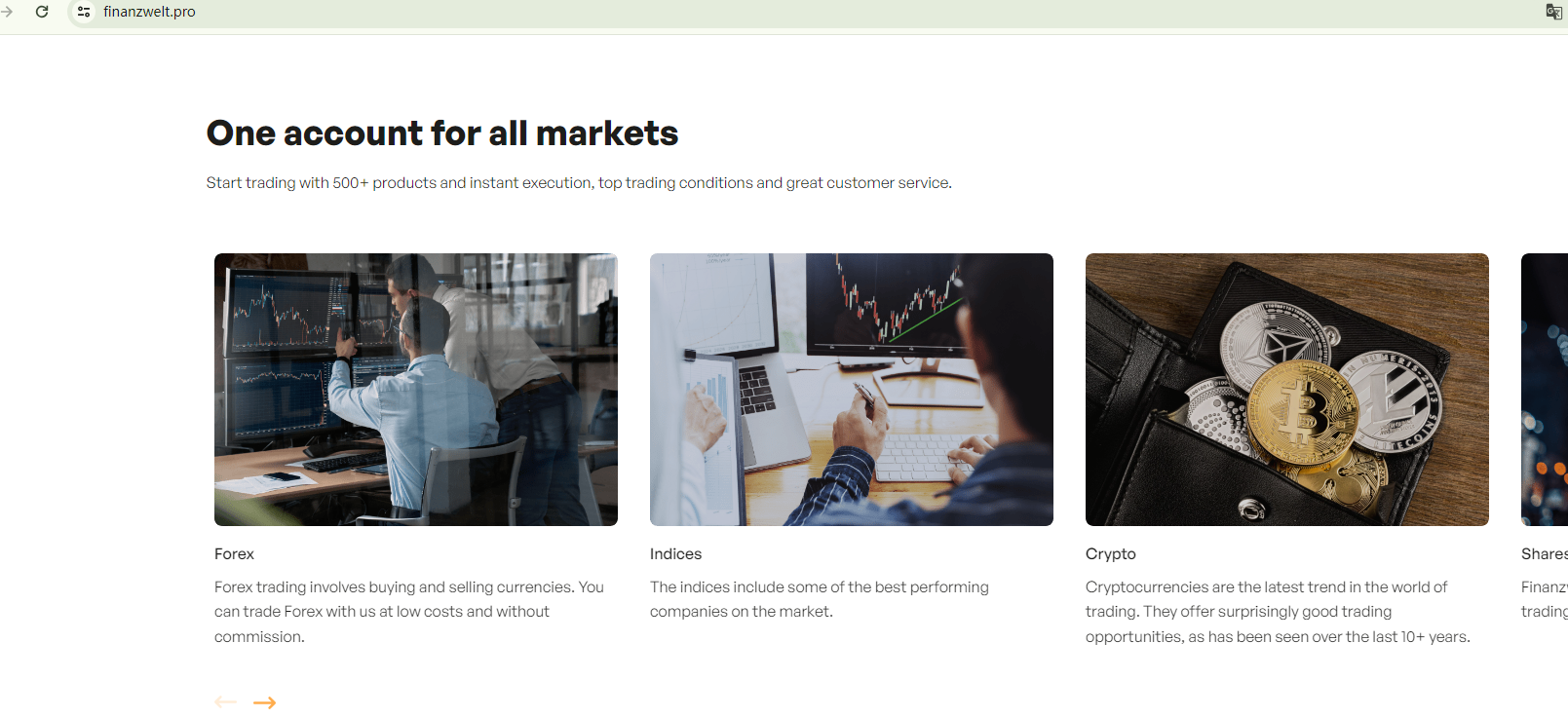Open the Crypto wallet coins image
This screenshot has width=1568, height=718.
pos(1286,390)
